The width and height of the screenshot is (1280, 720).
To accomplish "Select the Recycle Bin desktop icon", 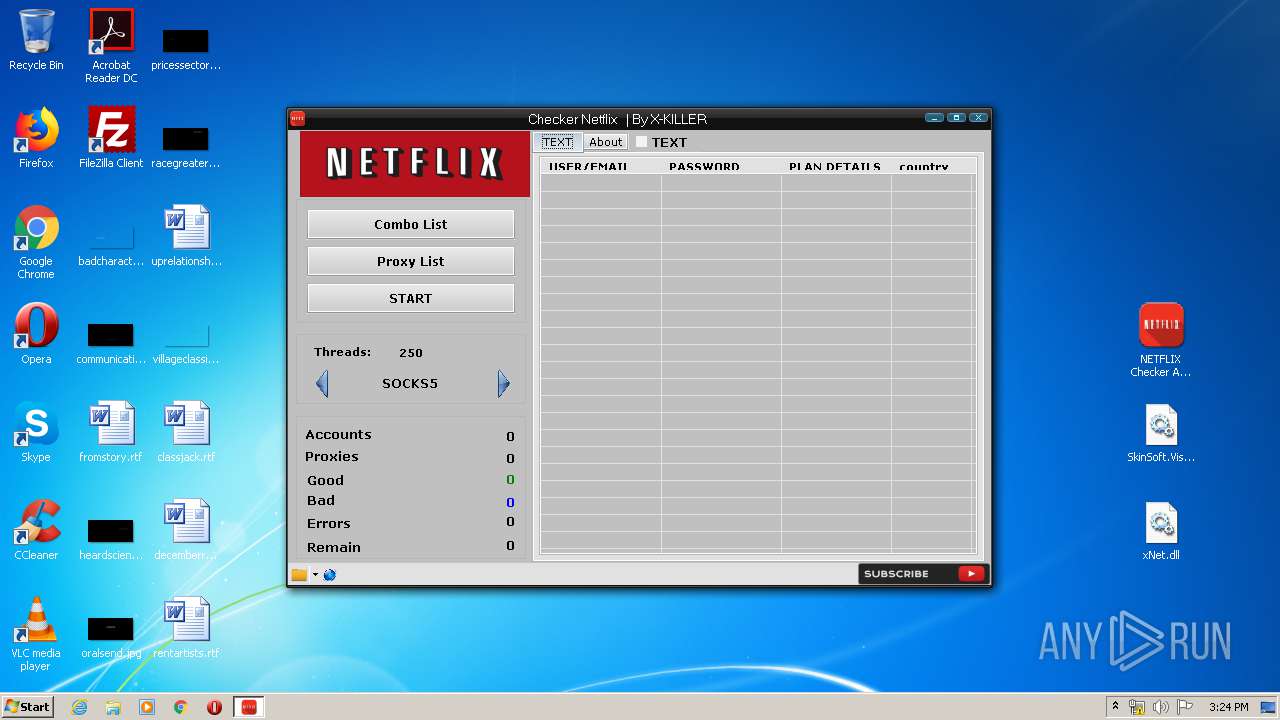I will pyautogui.click(x=36, y=40).
